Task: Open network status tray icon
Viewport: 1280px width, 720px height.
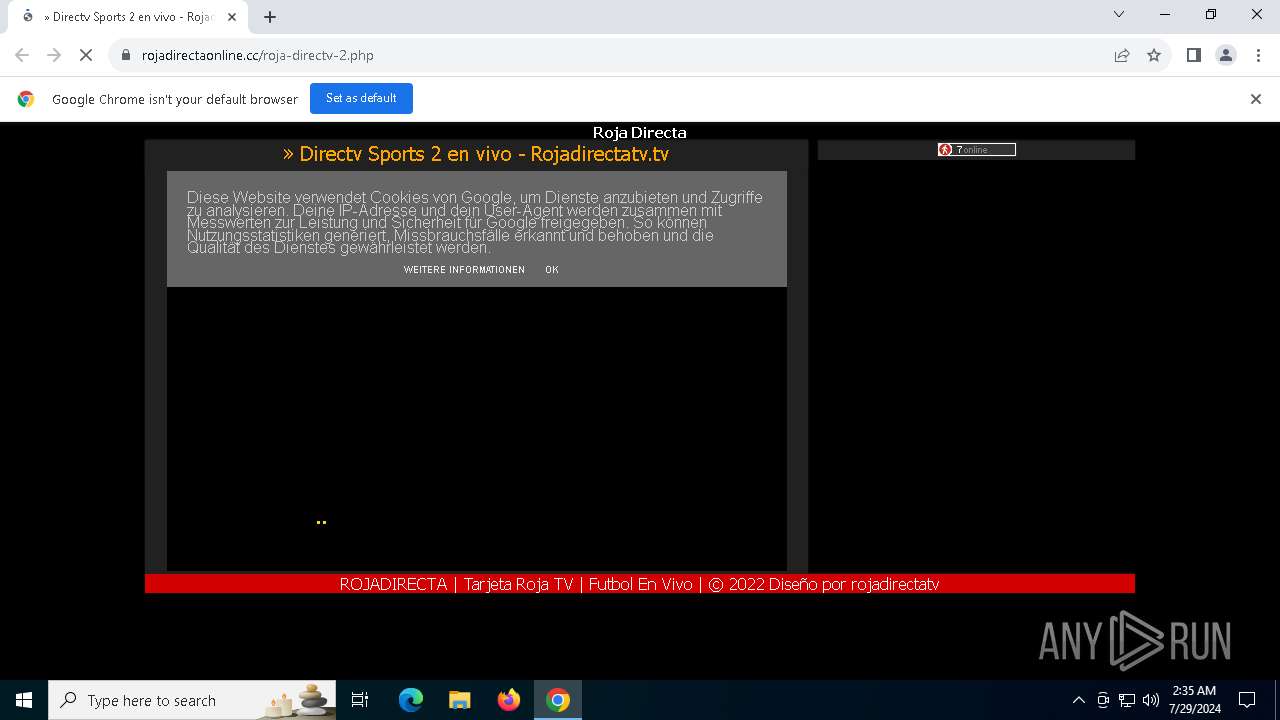Action: (x=1127, y=700)
